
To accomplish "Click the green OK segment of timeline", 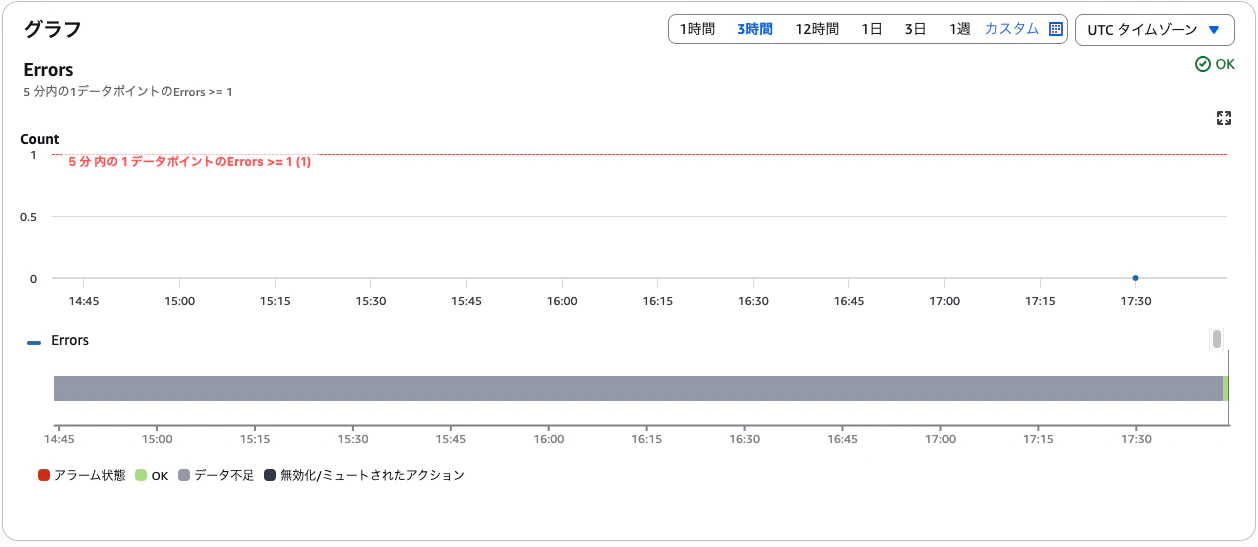I will [x=1225, y=388].
